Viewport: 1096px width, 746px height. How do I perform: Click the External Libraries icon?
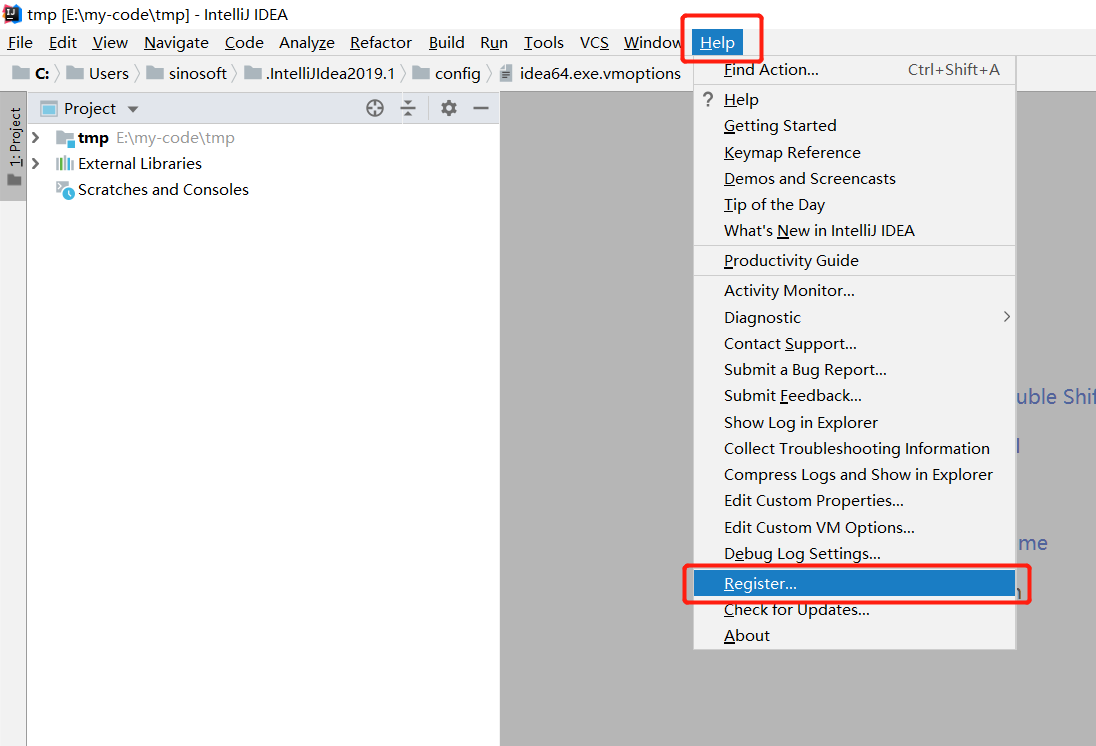[65, 164]
